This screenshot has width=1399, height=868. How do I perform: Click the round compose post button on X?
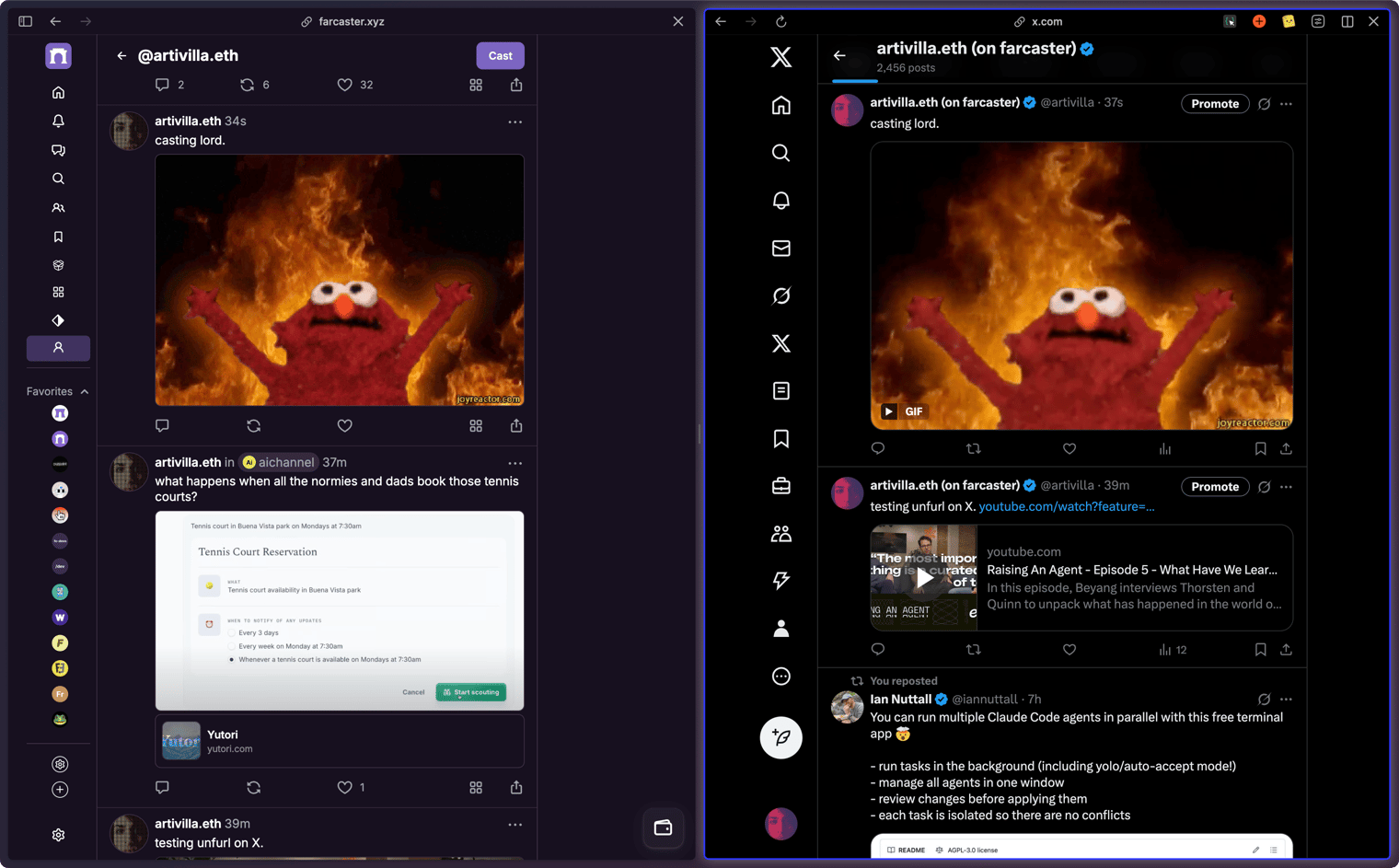tap(780, 737)
